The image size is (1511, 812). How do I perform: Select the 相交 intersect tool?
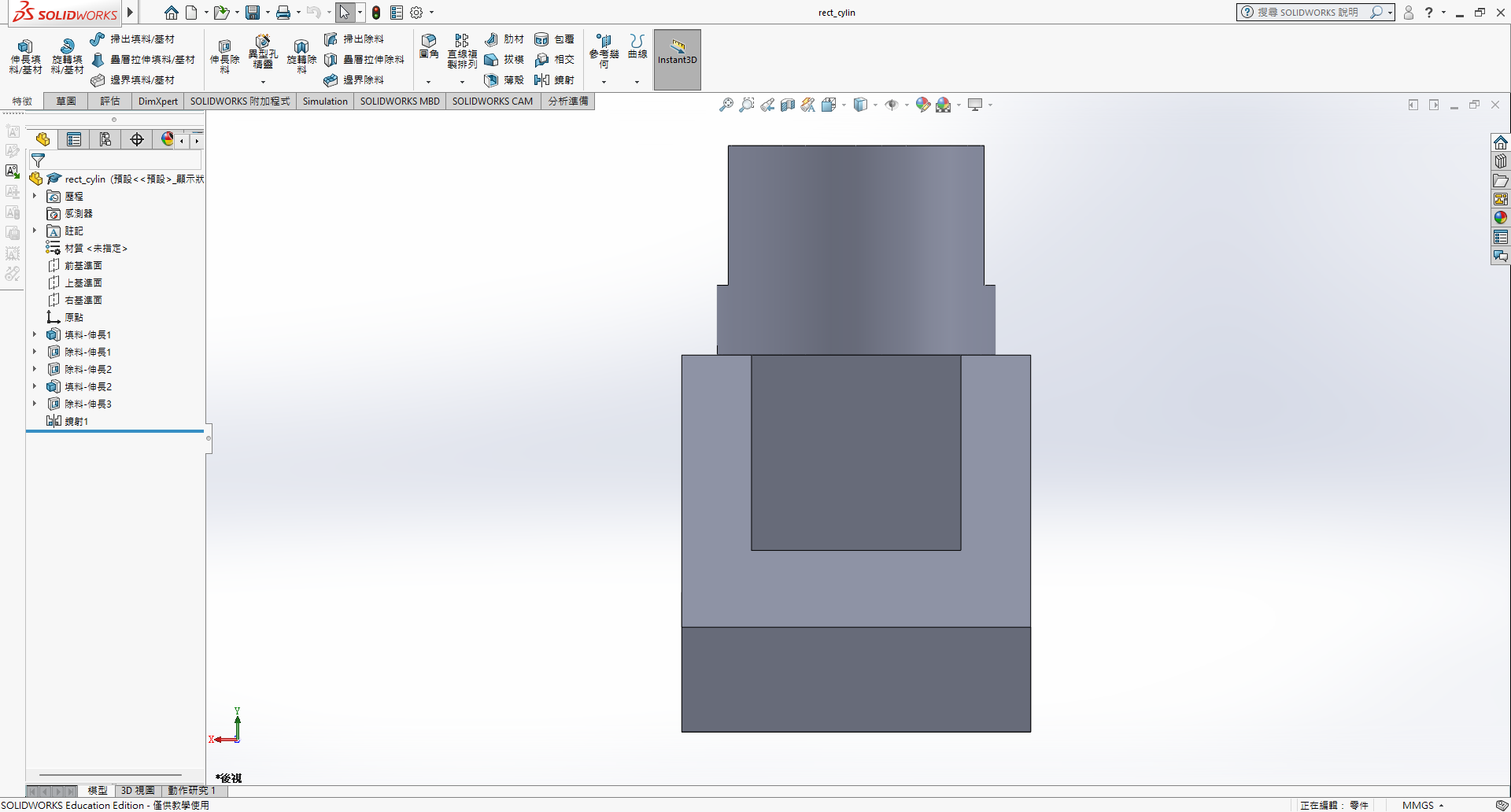(x=554, y=60)
